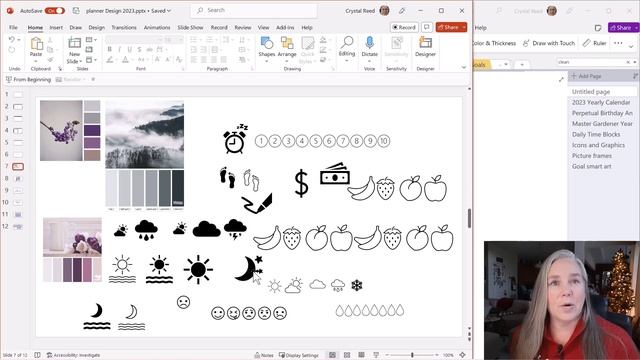Open the Shapes gallery
This screenshot has width=640, height=360.
pyautogui.click(x=267, y=43)
